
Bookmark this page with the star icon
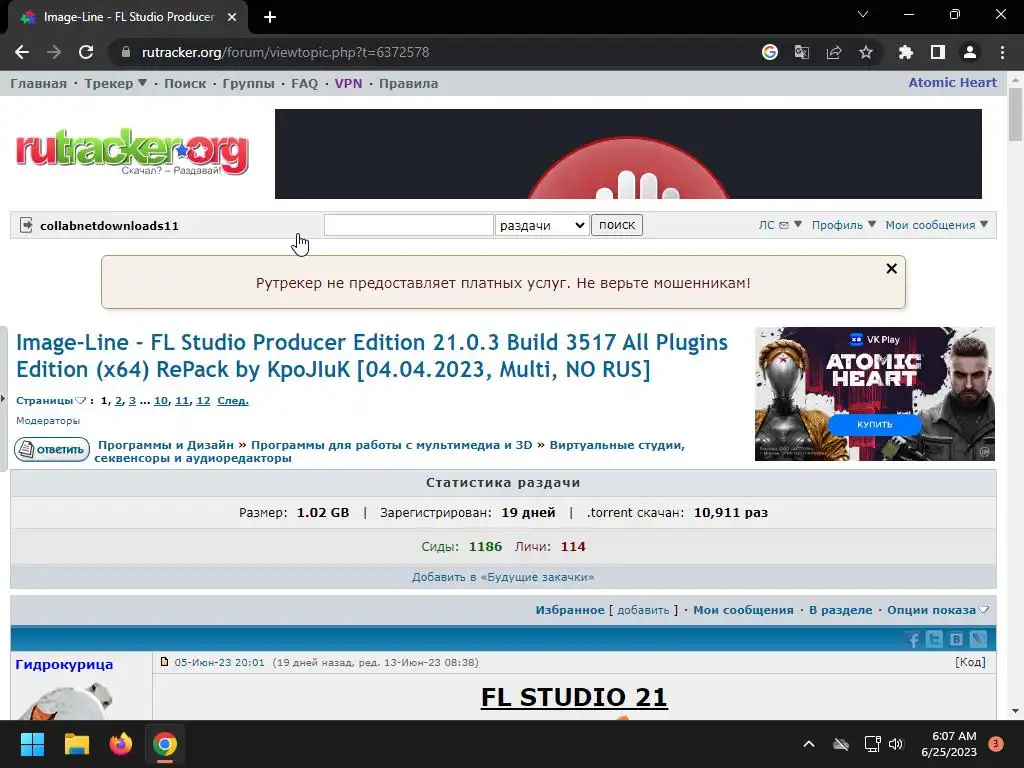click(866, 52)
